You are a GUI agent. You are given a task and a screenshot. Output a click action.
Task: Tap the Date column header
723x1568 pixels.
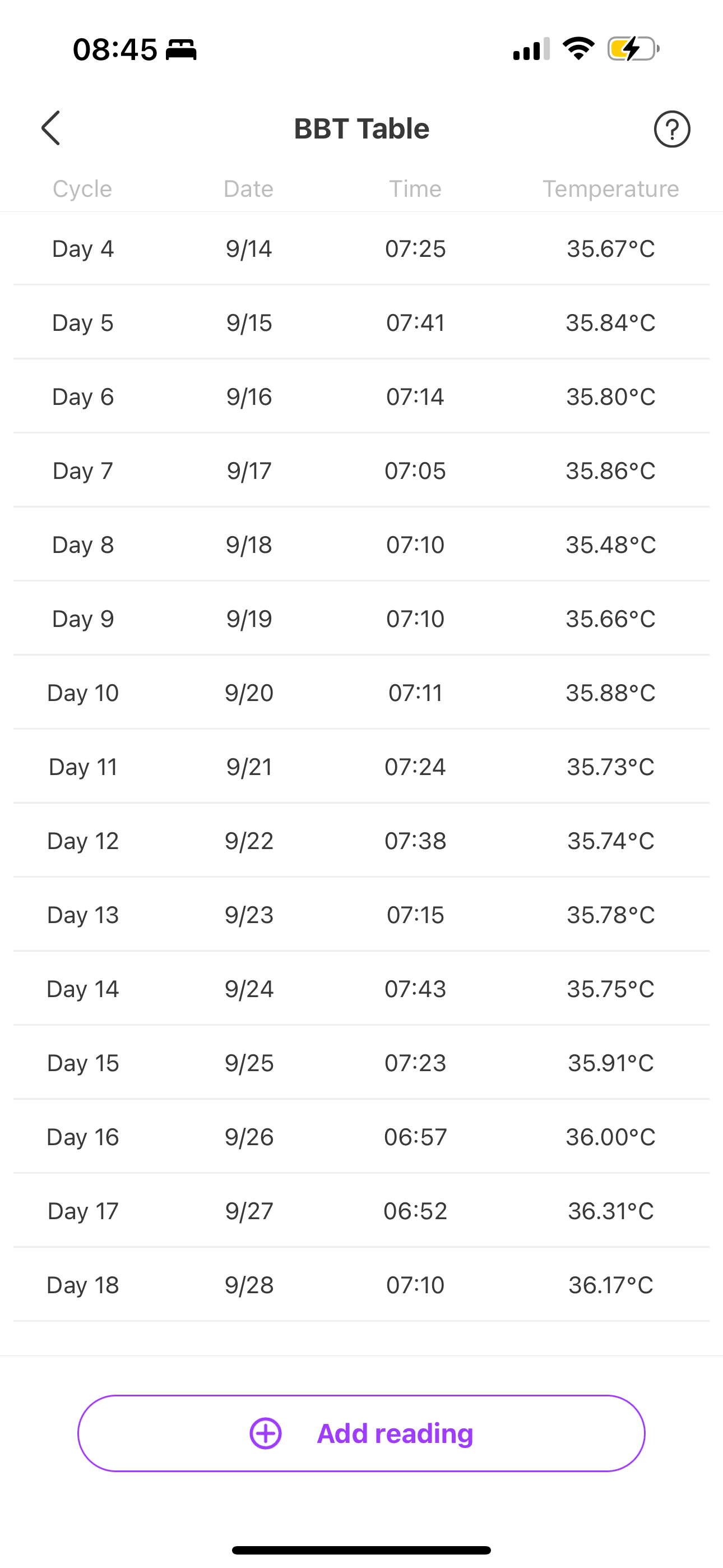click(x=248, y=188)
